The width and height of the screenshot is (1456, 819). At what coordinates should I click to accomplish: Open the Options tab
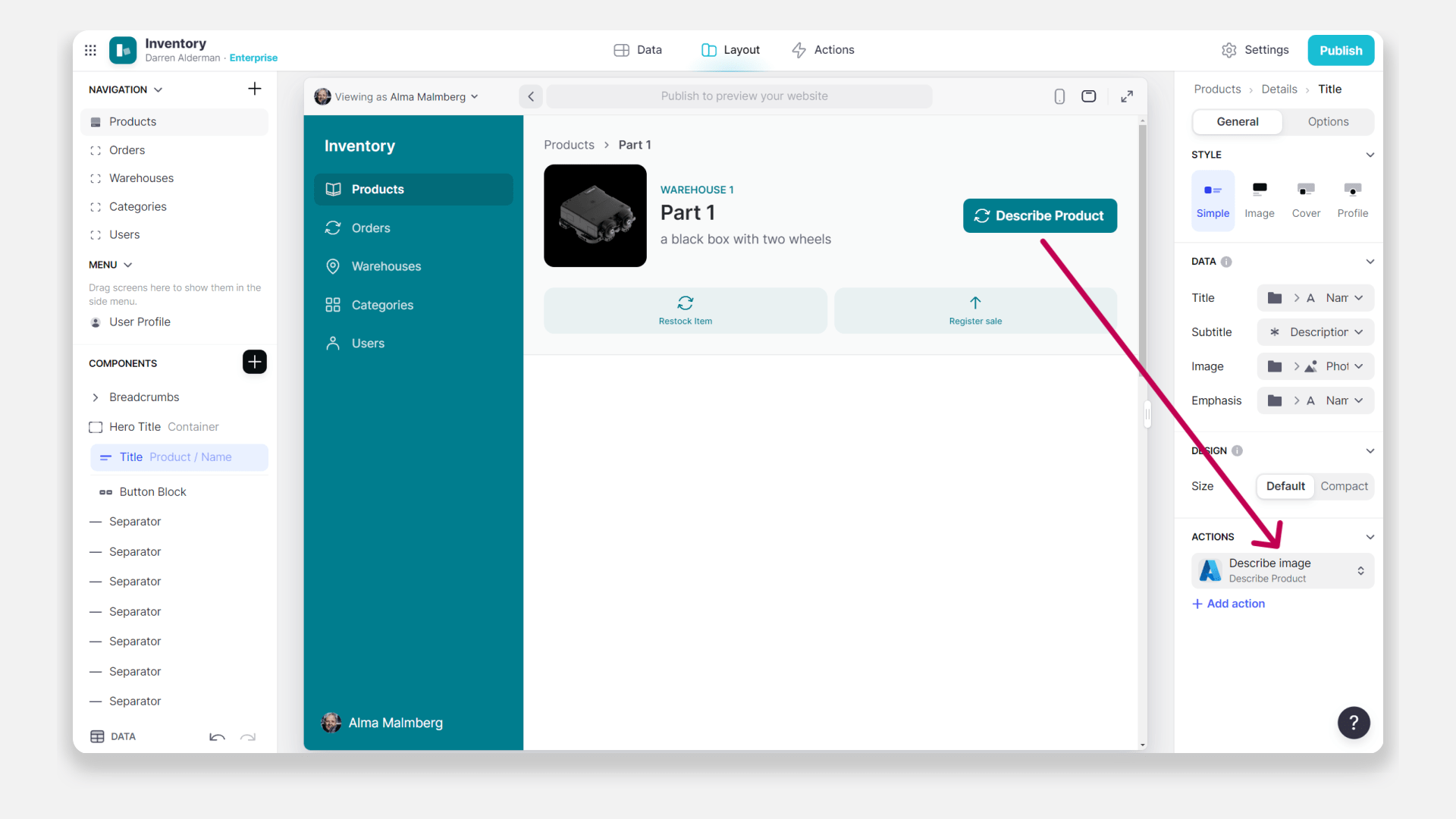(1328, 122)
